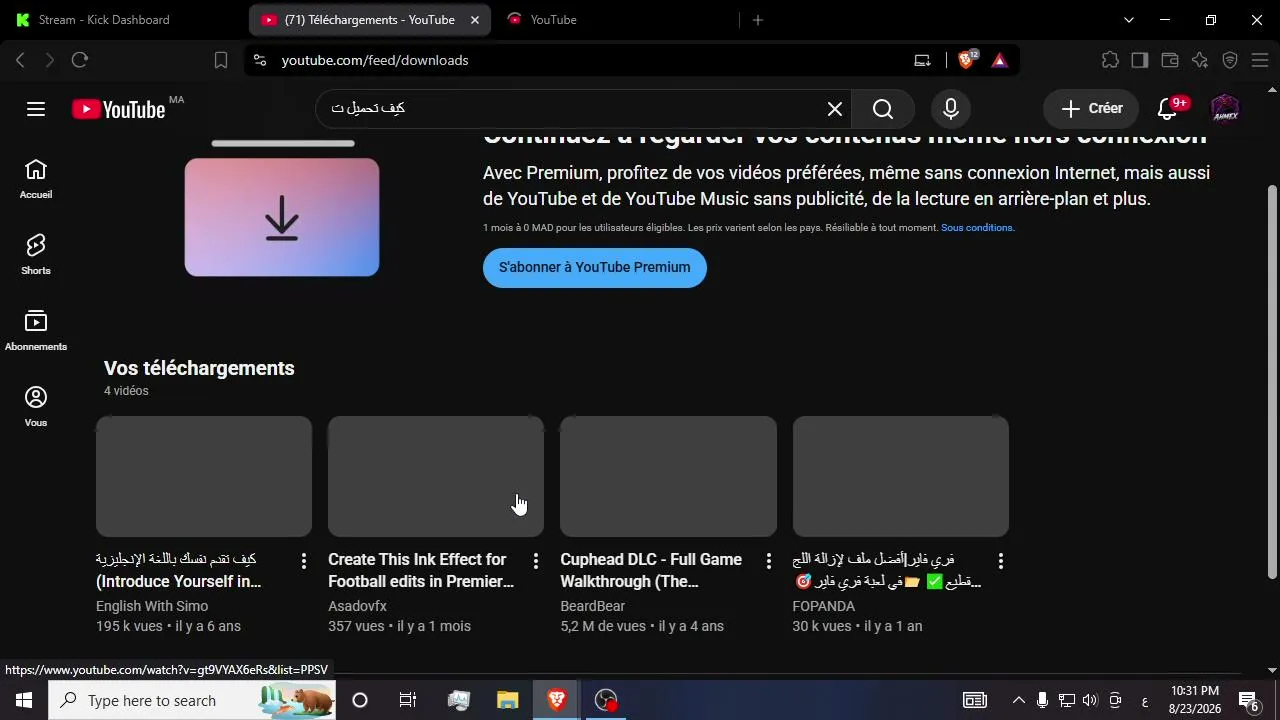Open the account avatar menu
This screenshot has height=720, width=1280.
(1225, 109)
